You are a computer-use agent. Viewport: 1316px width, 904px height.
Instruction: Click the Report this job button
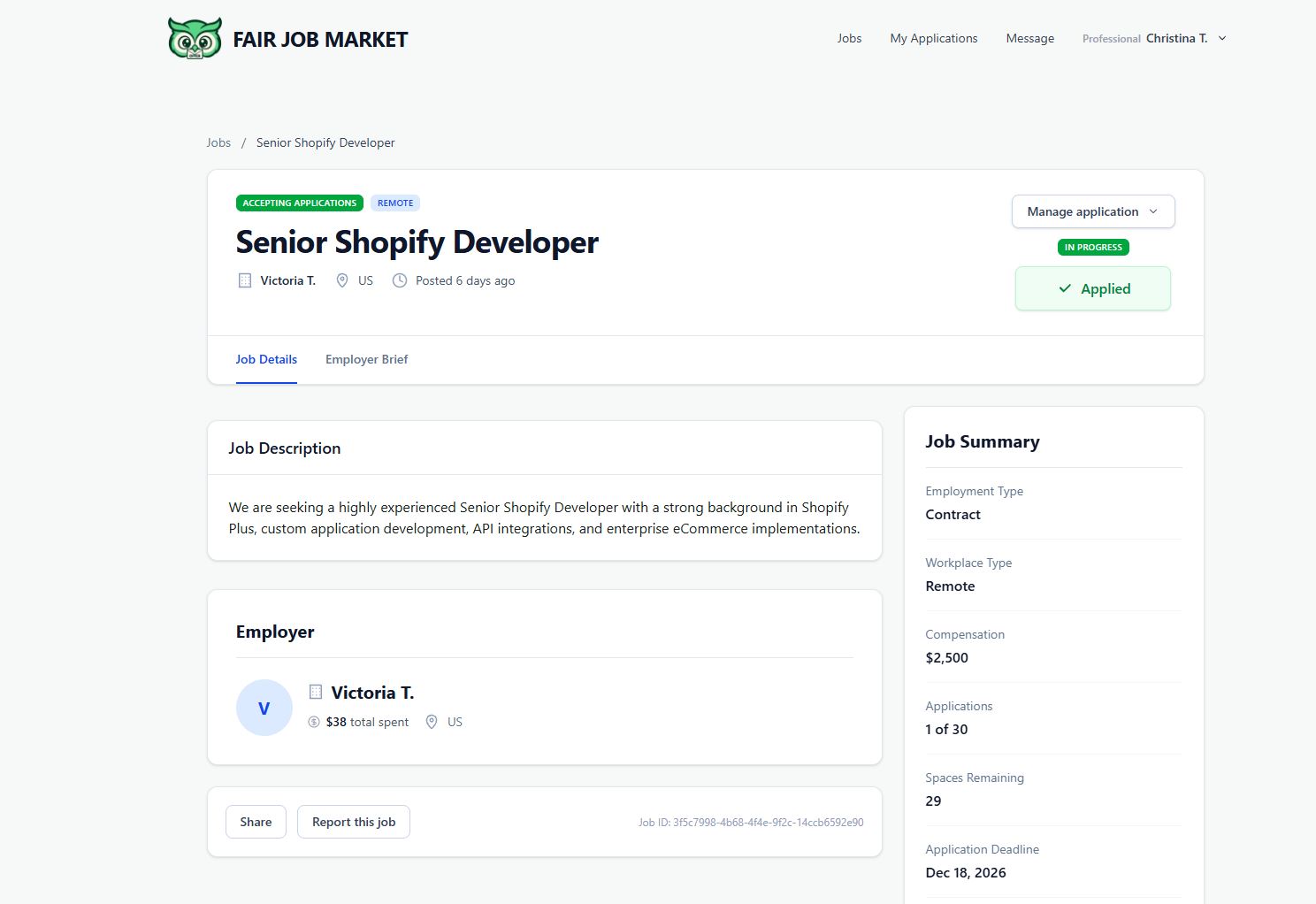(354, 822)
